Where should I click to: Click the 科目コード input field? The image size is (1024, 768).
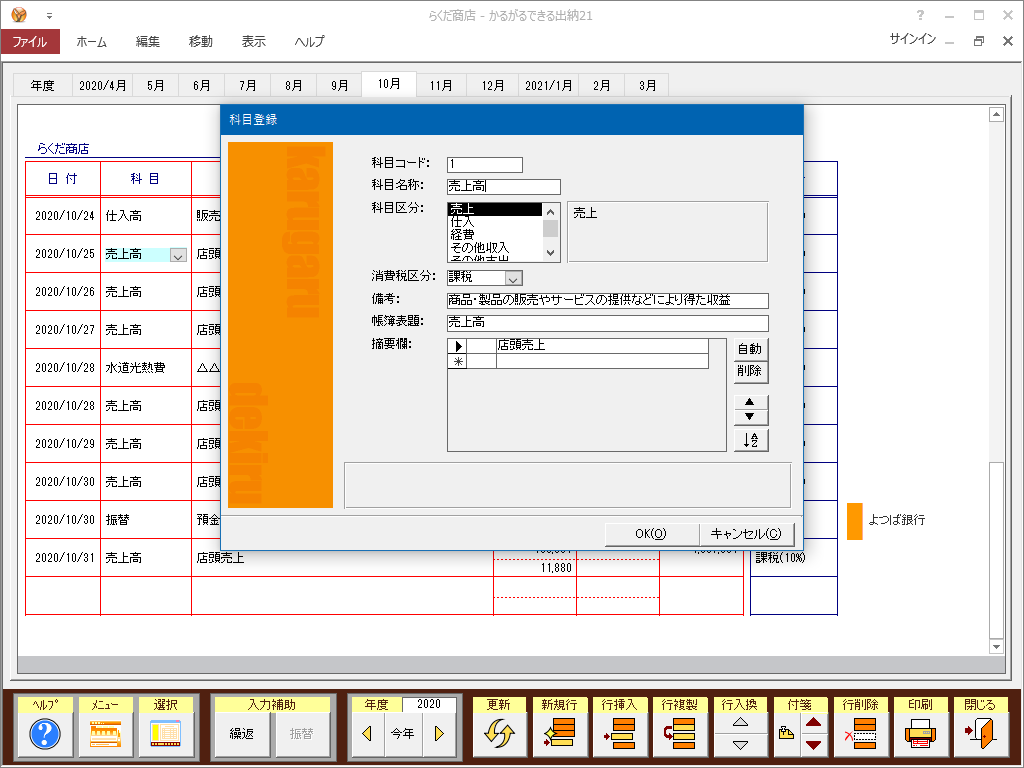tap(485, 165)
